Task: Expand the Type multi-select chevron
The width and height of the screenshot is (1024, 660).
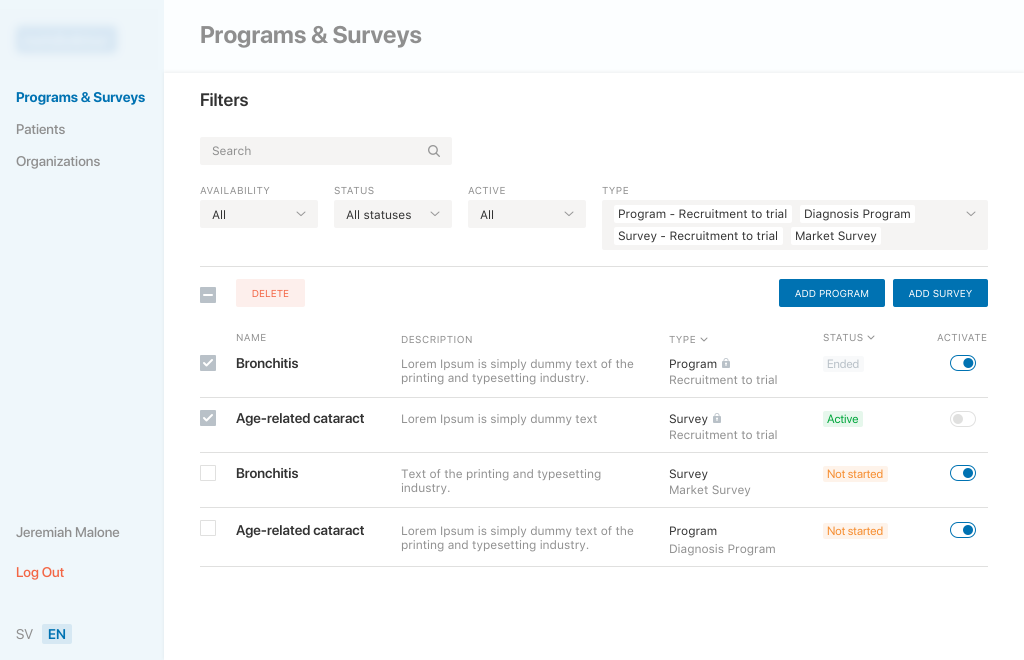Action: click(970, 214)
